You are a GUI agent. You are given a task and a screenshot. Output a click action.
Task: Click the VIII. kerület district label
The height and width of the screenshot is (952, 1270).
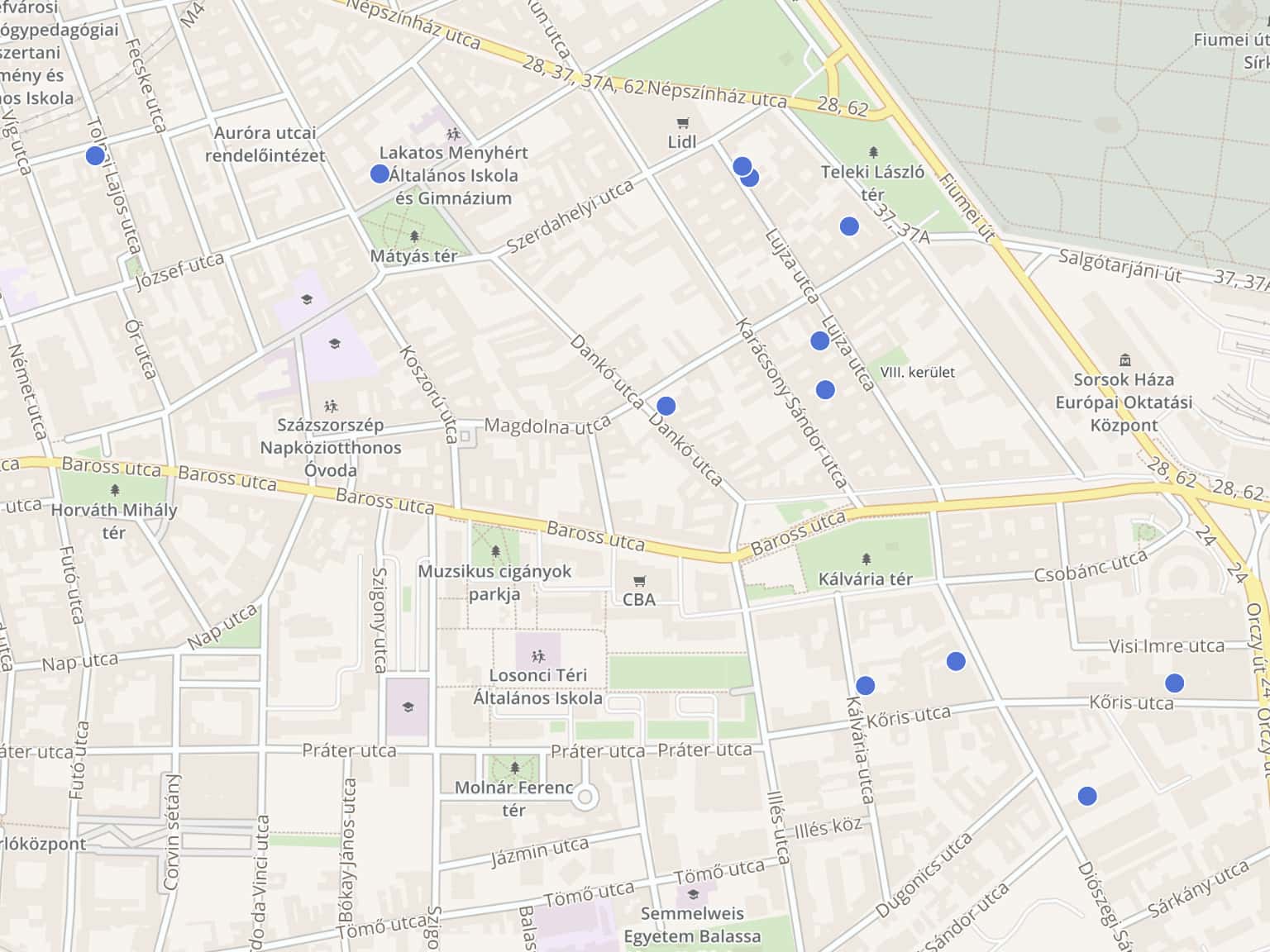pyautogui.click(x=917, y=372)
